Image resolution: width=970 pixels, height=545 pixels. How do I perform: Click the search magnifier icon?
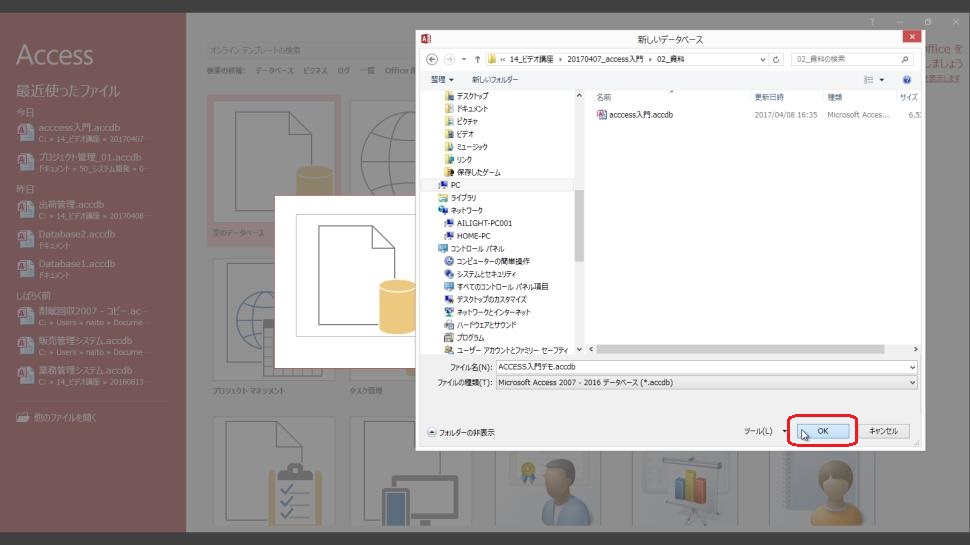pyautogui.click(x=904, y=59)
